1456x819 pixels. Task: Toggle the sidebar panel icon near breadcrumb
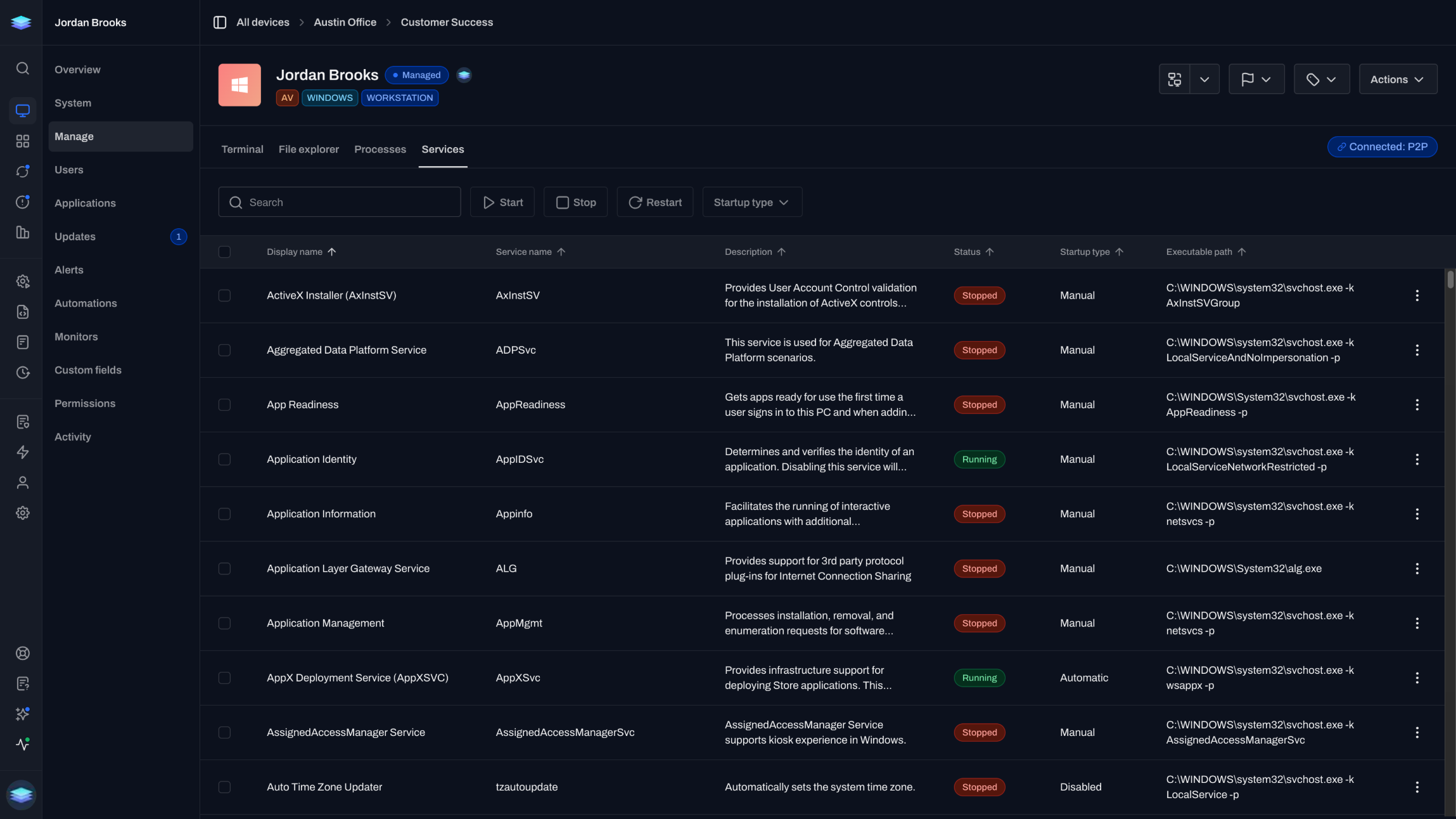point(219,22)
